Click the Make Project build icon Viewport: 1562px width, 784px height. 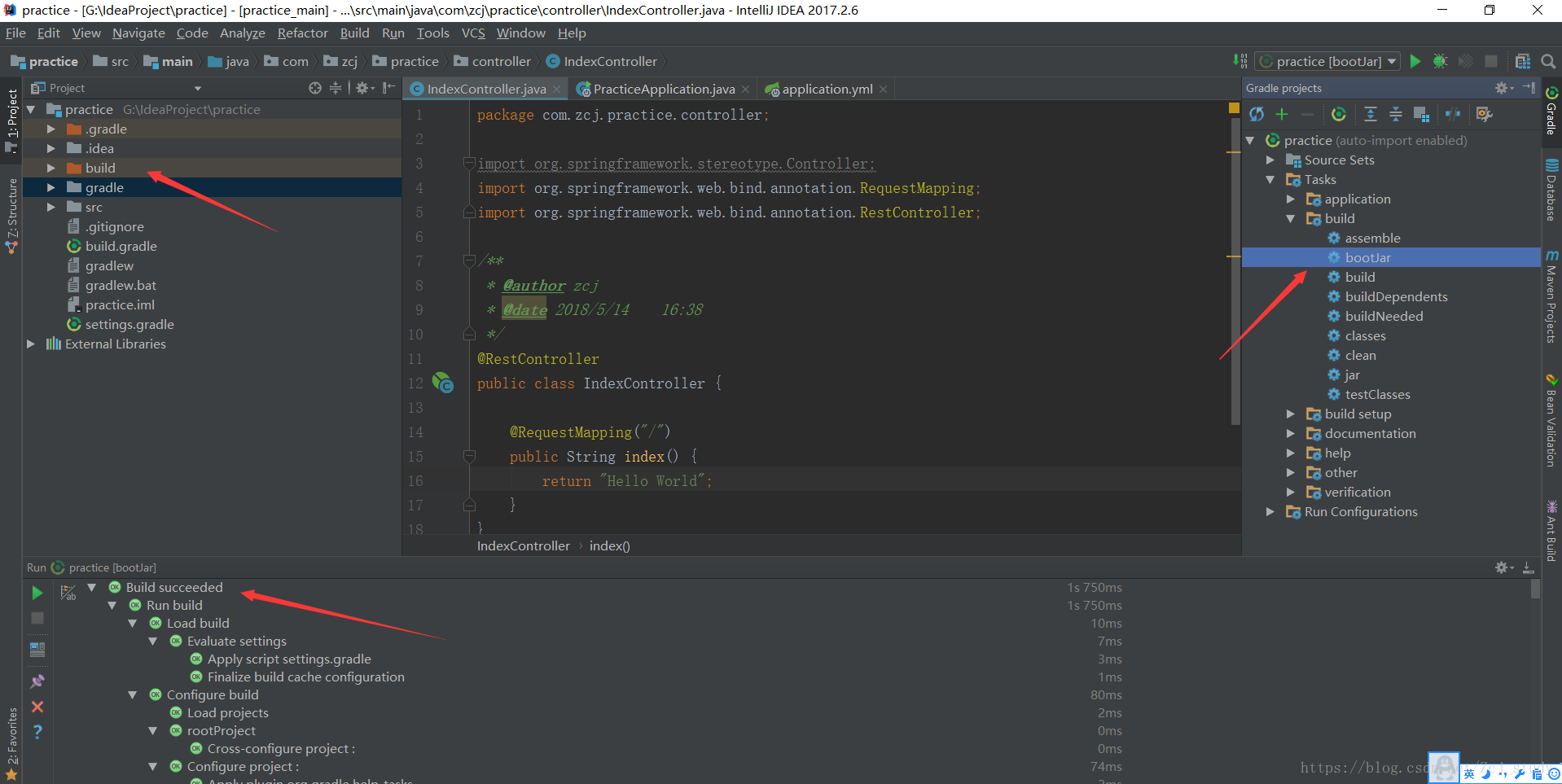pos(1240,61)
